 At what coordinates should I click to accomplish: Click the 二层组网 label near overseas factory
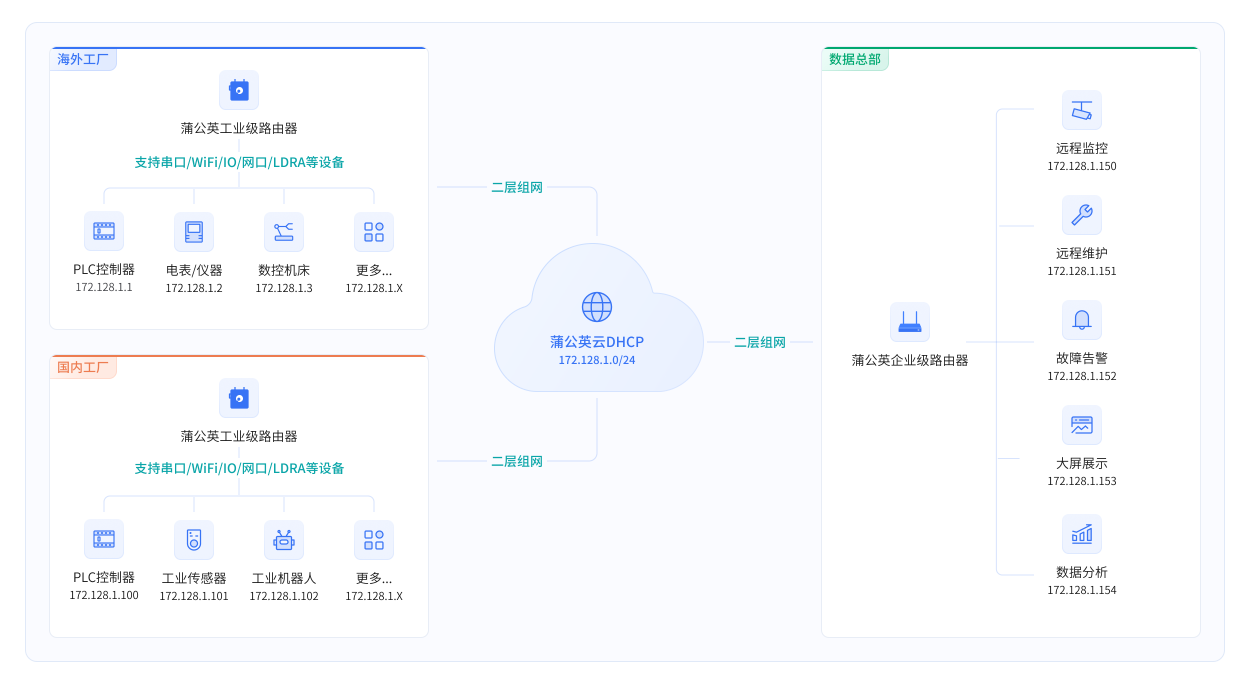[517, 187]
